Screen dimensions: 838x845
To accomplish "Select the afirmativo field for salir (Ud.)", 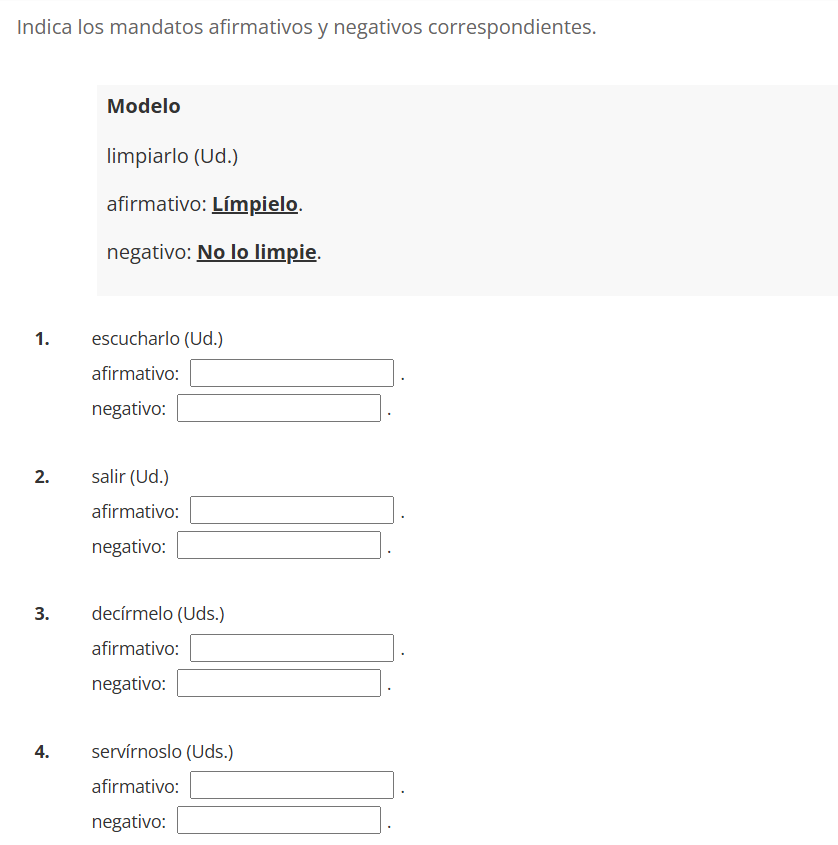I will (x=291, y=509).
